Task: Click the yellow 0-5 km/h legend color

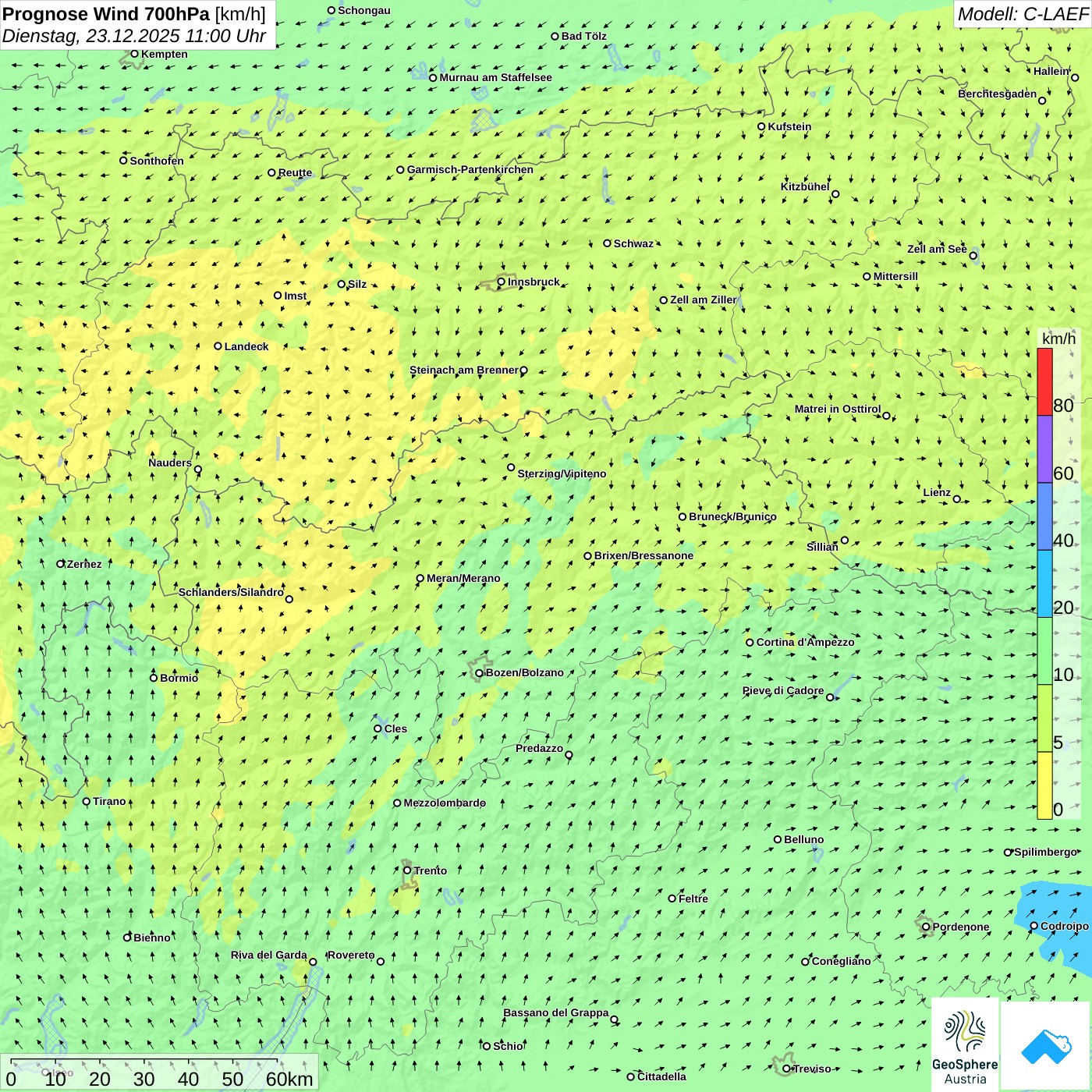Action: pyautogui.click(x=1044, y=785)
